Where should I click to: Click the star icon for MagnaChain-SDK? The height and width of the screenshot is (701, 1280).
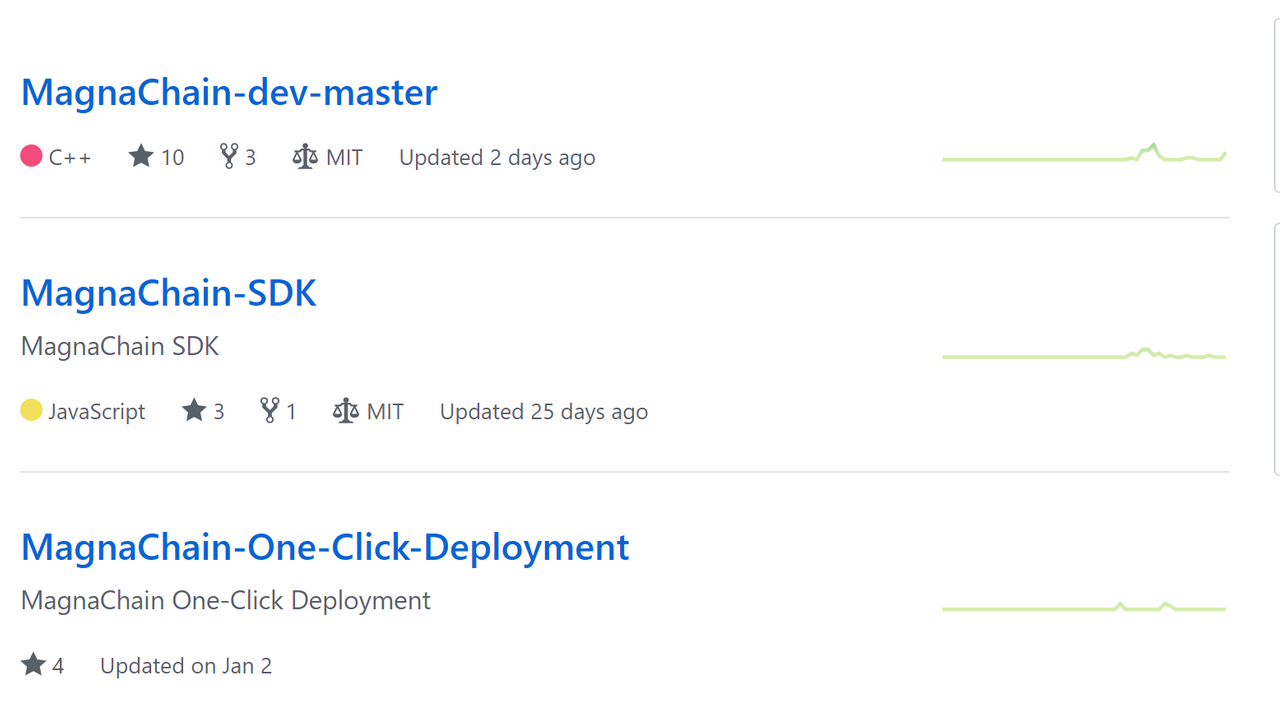tap(194, 410)
